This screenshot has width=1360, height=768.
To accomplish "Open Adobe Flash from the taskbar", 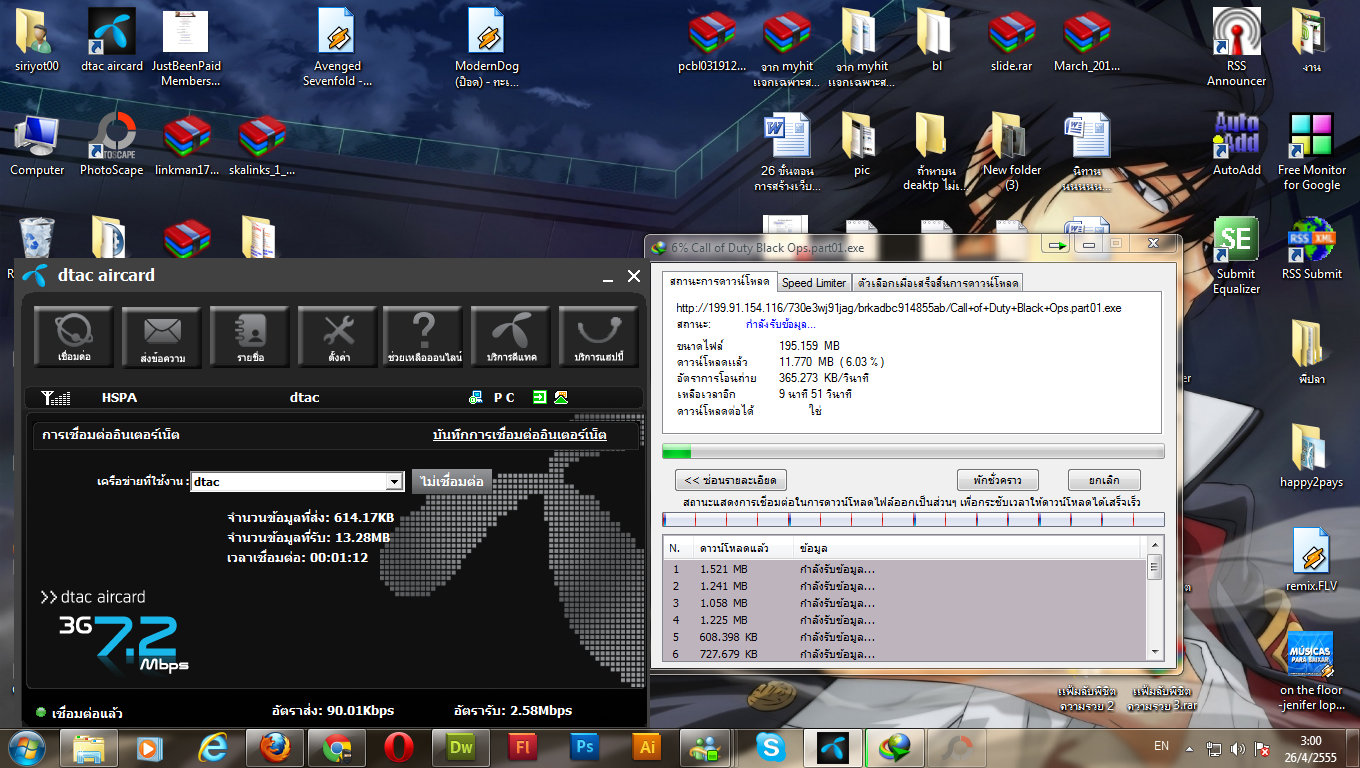I will pyautogui.click(x=522, y=747).
